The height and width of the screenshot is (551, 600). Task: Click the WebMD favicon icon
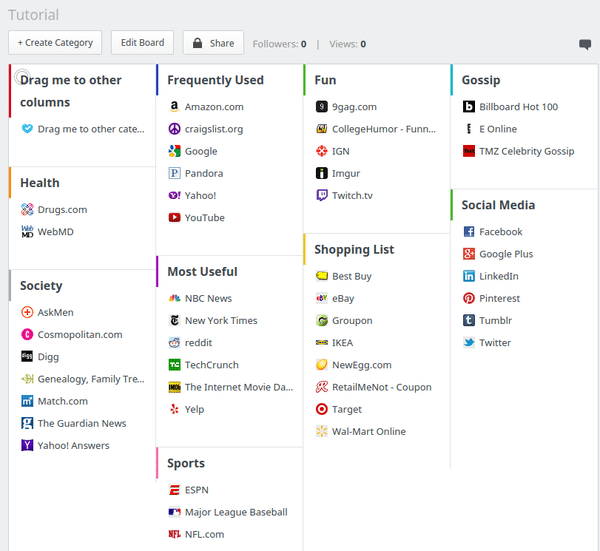point(27,231)
